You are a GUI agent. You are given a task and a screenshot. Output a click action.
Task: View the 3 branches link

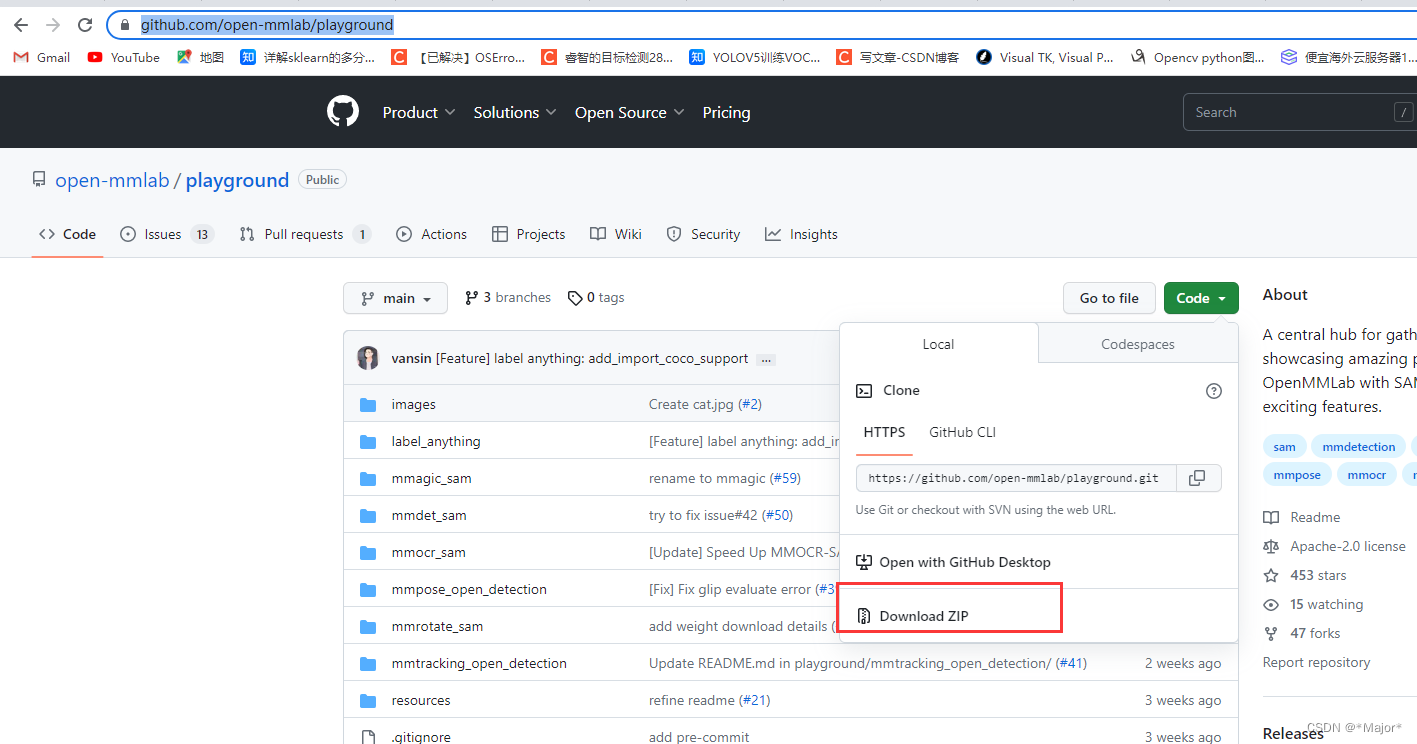[508, 298]
